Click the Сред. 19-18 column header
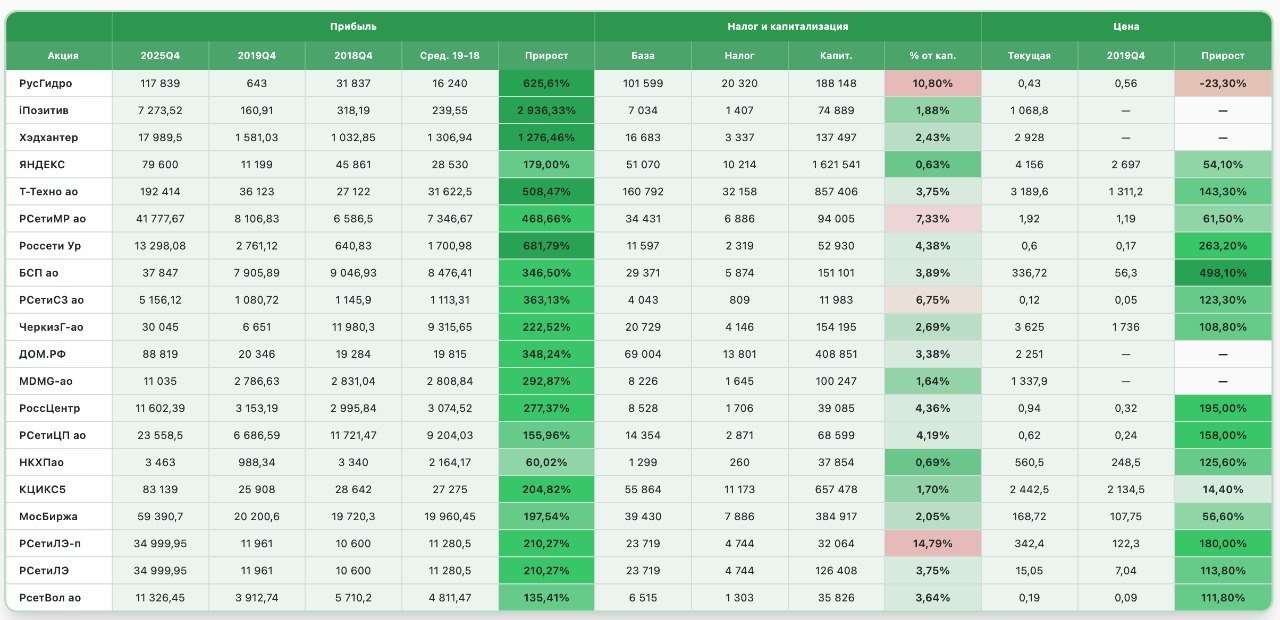 point(449,56)
